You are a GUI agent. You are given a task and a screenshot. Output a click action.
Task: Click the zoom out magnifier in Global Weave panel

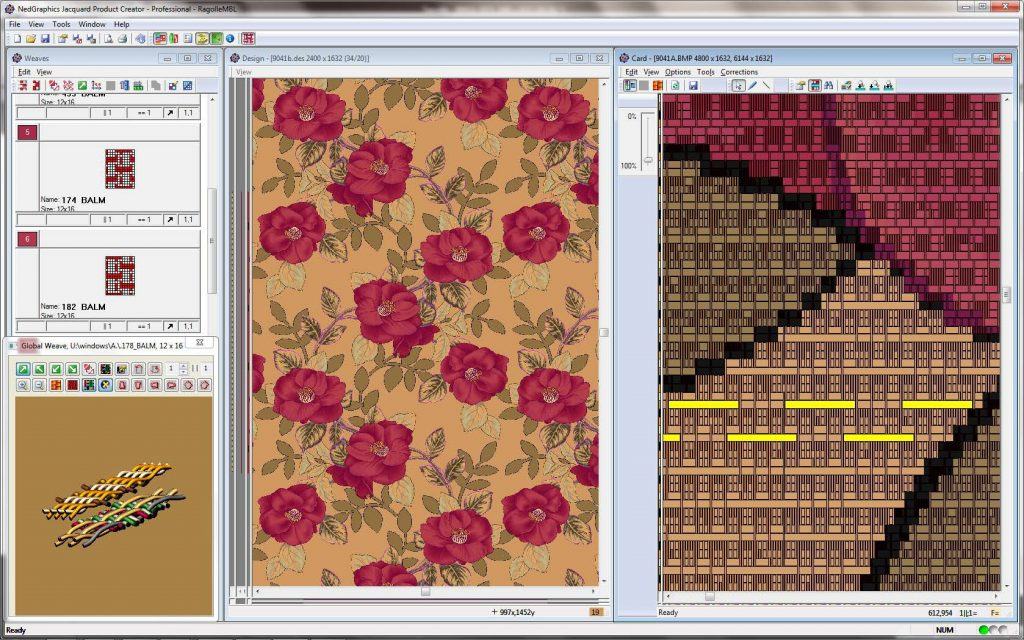click(x=39, y=385)
